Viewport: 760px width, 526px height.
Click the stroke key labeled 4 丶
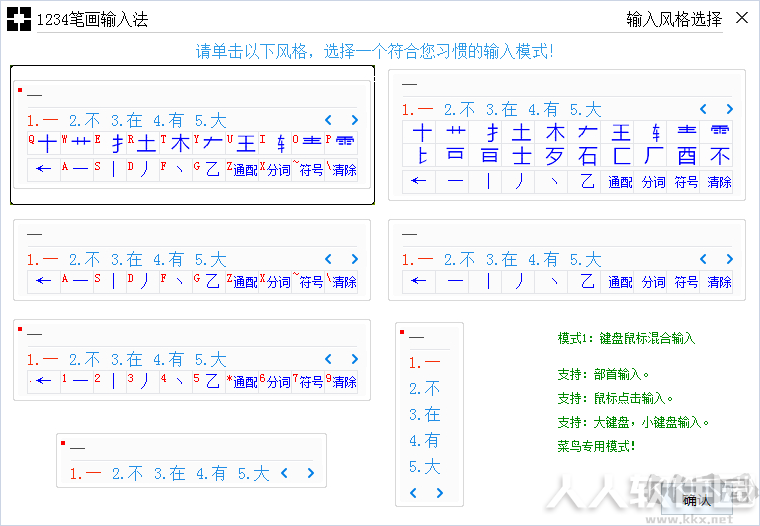pos(175,381)
